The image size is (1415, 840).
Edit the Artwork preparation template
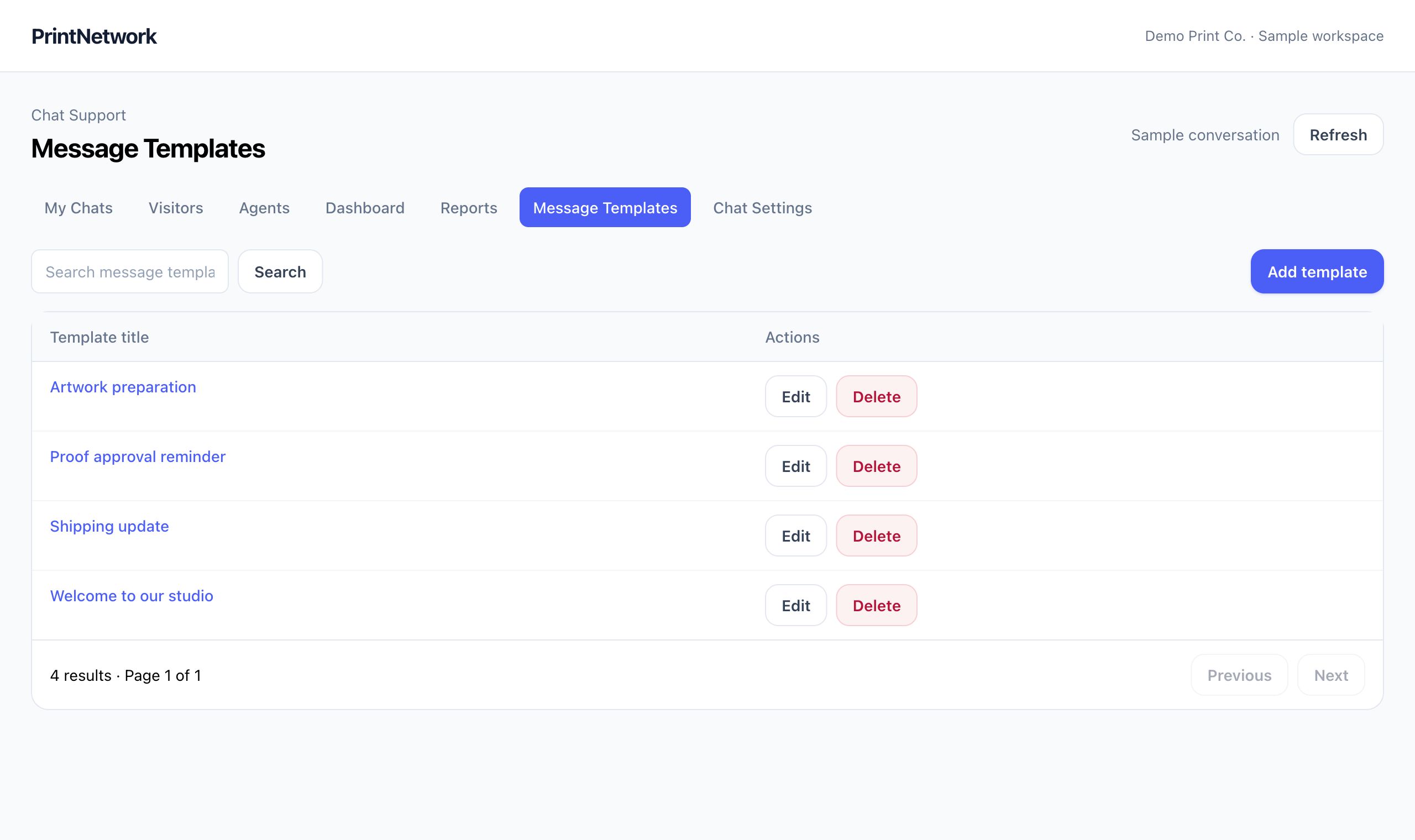(796, 397)
